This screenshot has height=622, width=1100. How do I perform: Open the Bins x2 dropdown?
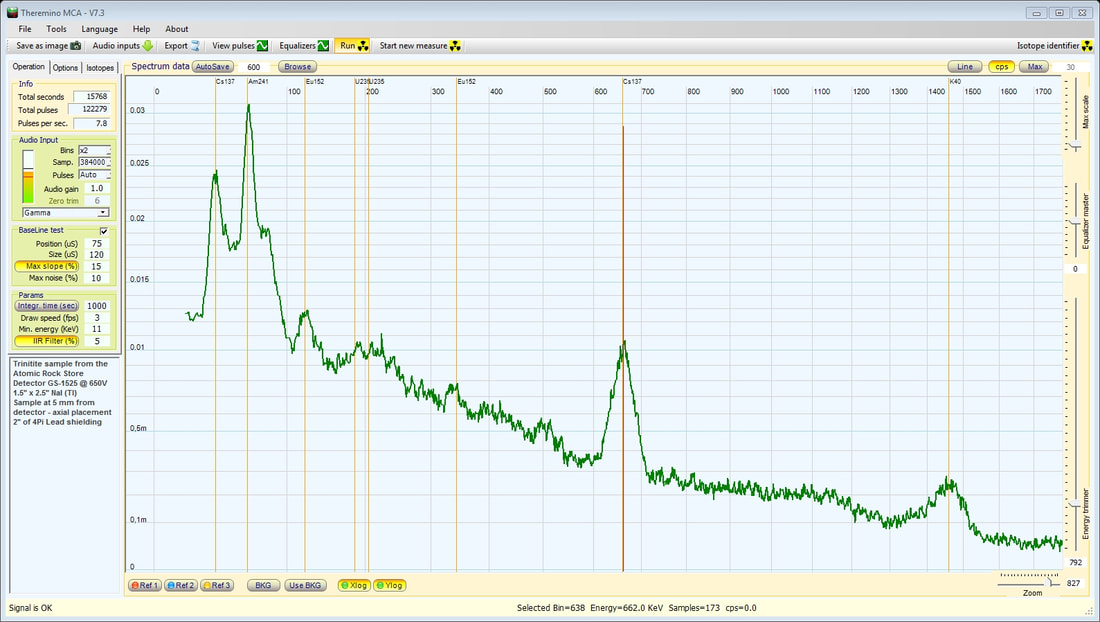[94, 150]
